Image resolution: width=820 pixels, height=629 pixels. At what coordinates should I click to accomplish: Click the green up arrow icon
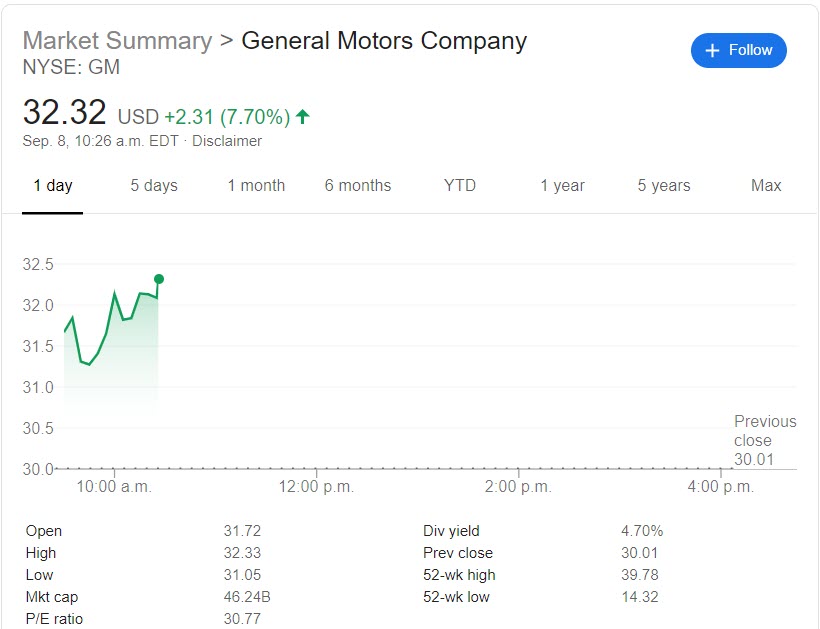click(303, 117)
